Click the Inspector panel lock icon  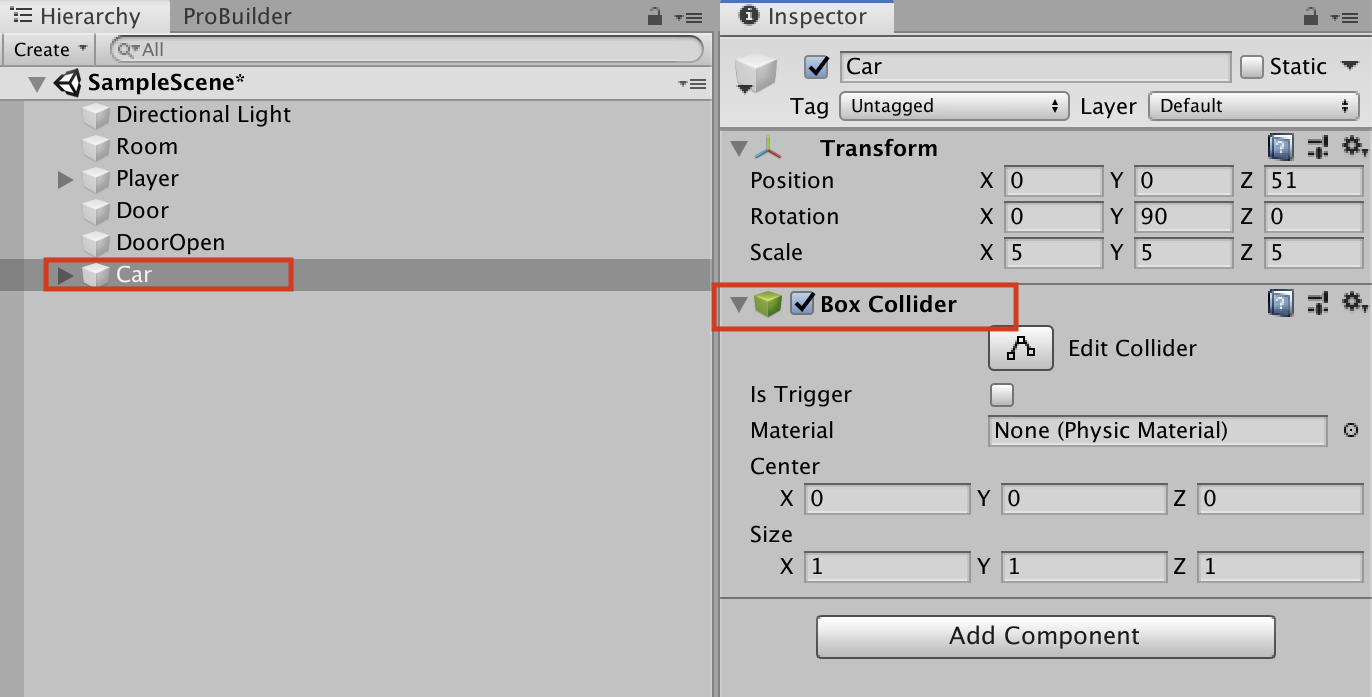click(1311, 17)
